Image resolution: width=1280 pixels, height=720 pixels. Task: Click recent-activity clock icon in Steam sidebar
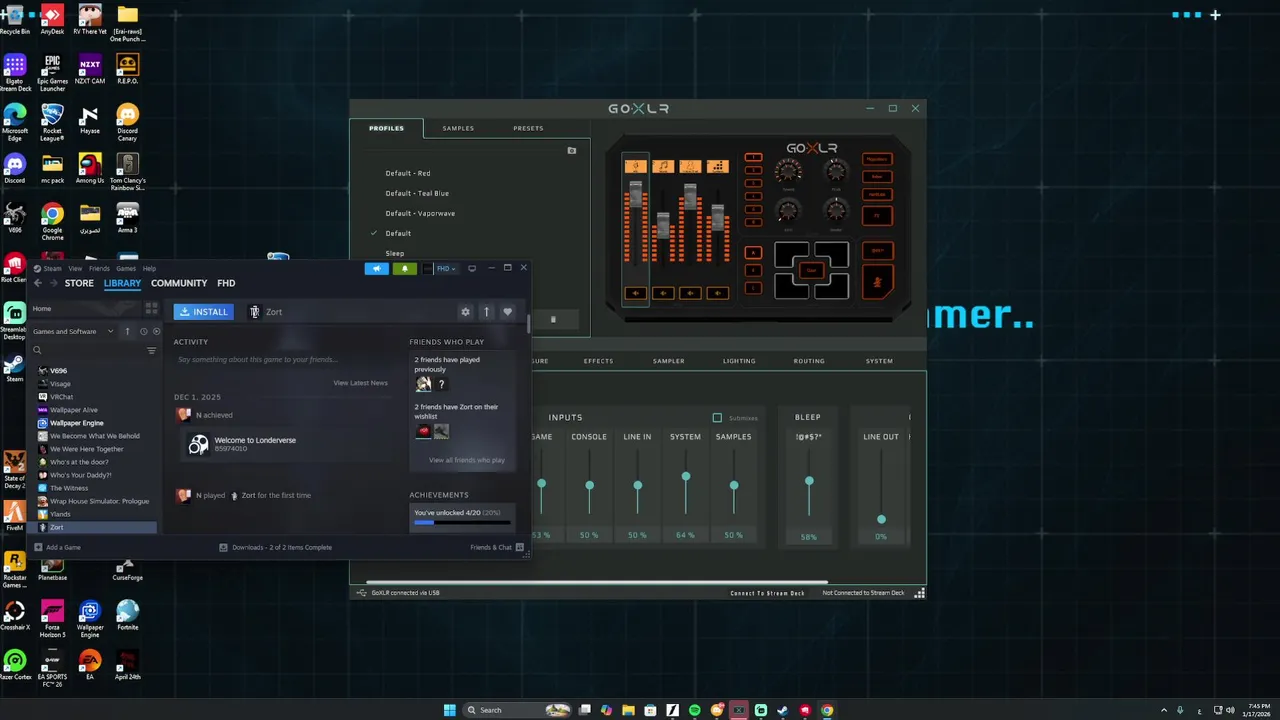(143, 331)
